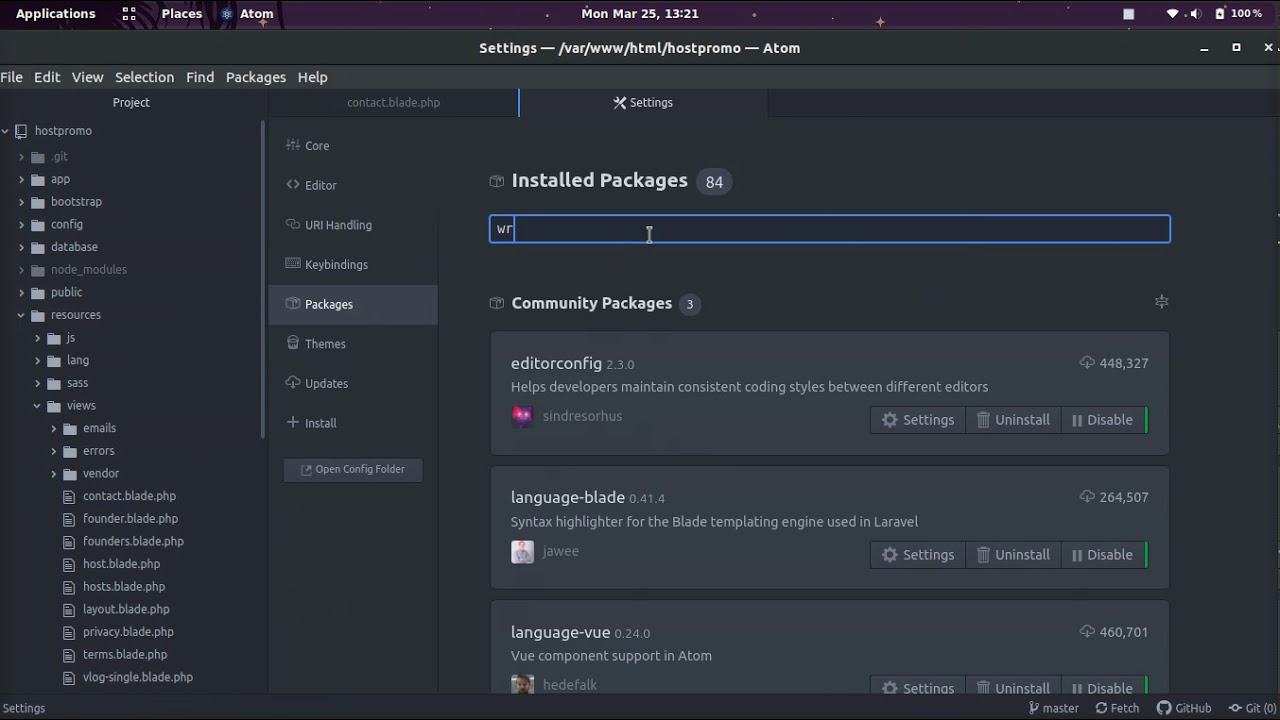
Task: Switch to the contact.blade.php tab
Action: click(x=393, y=102)
